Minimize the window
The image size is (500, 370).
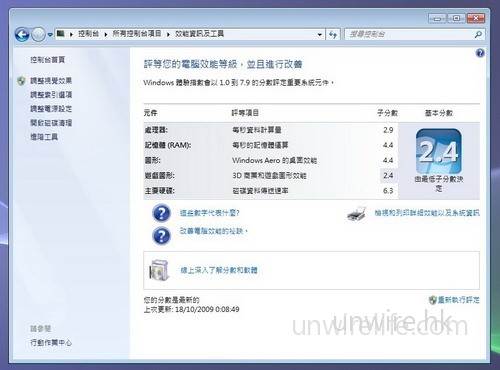point(437,18)
